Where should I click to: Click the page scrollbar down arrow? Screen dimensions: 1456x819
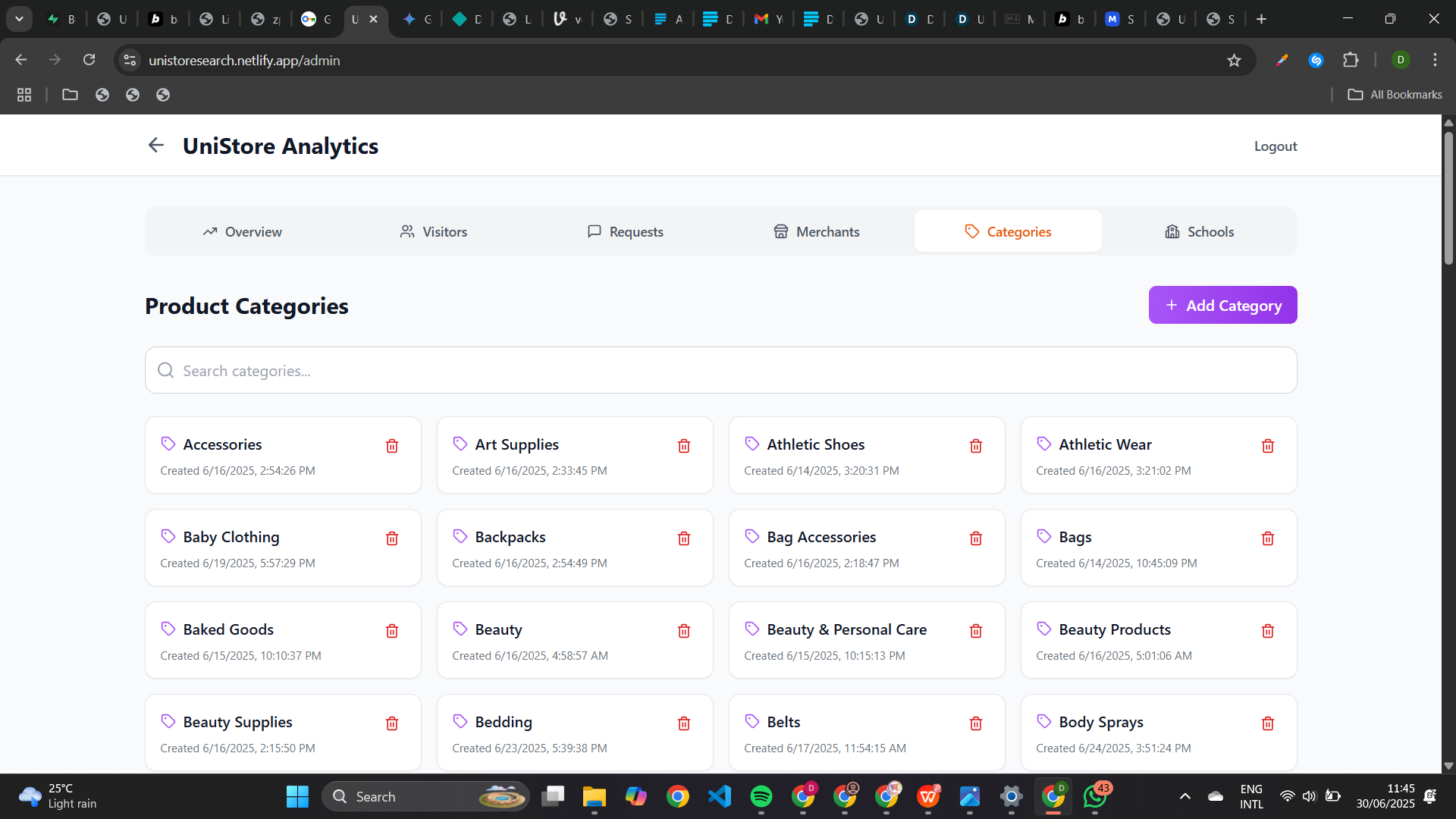tap(1448, 766)
